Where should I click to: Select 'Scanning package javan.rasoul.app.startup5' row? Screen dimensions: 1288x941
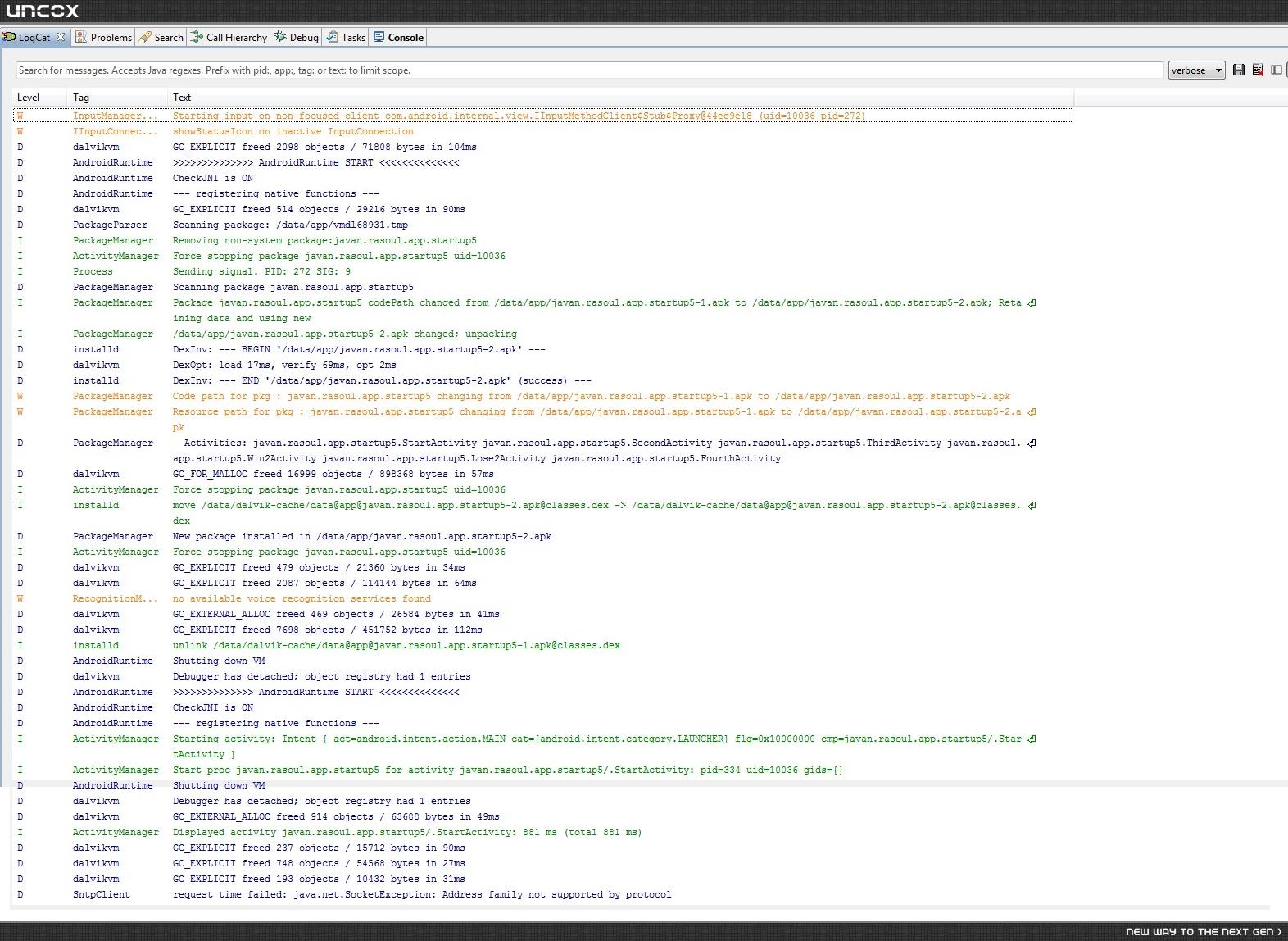(543, 288)
